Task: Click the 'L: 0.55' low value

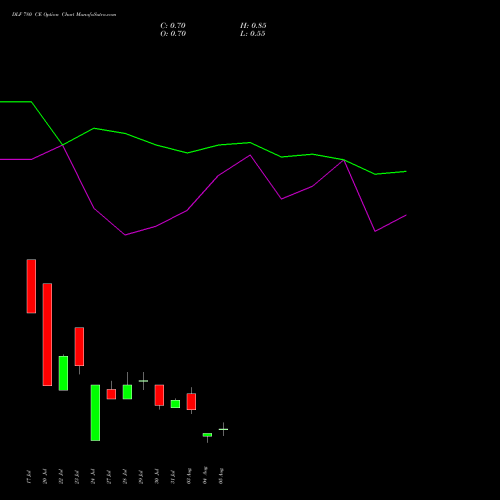Action: point(253,34)
